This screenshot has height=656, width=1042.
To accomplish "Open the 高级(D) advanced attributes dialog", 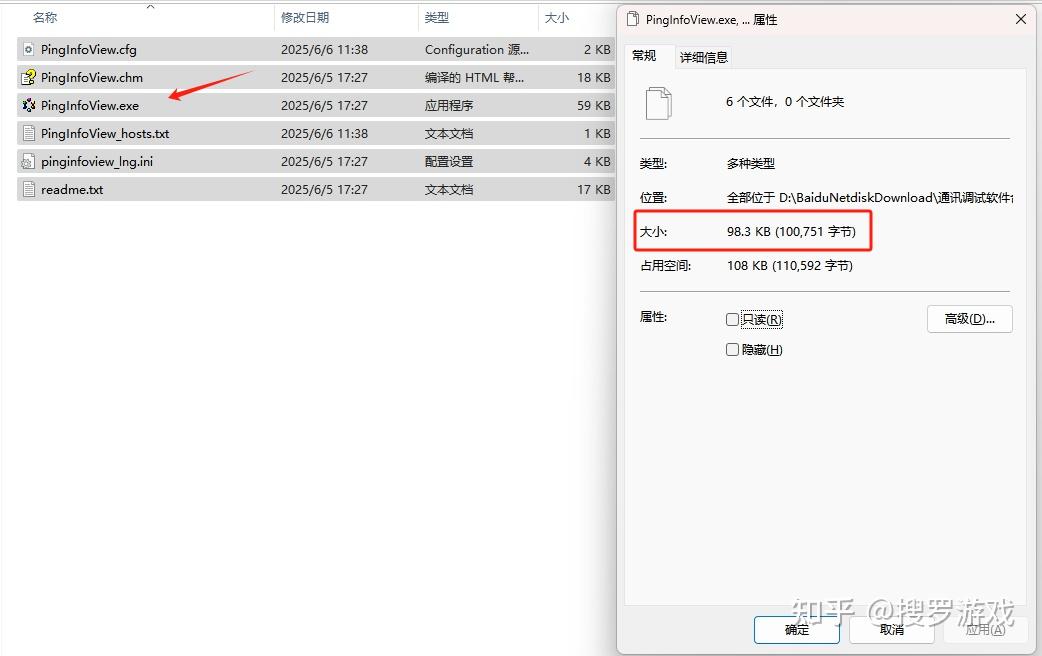I will (x=969, y=319).
